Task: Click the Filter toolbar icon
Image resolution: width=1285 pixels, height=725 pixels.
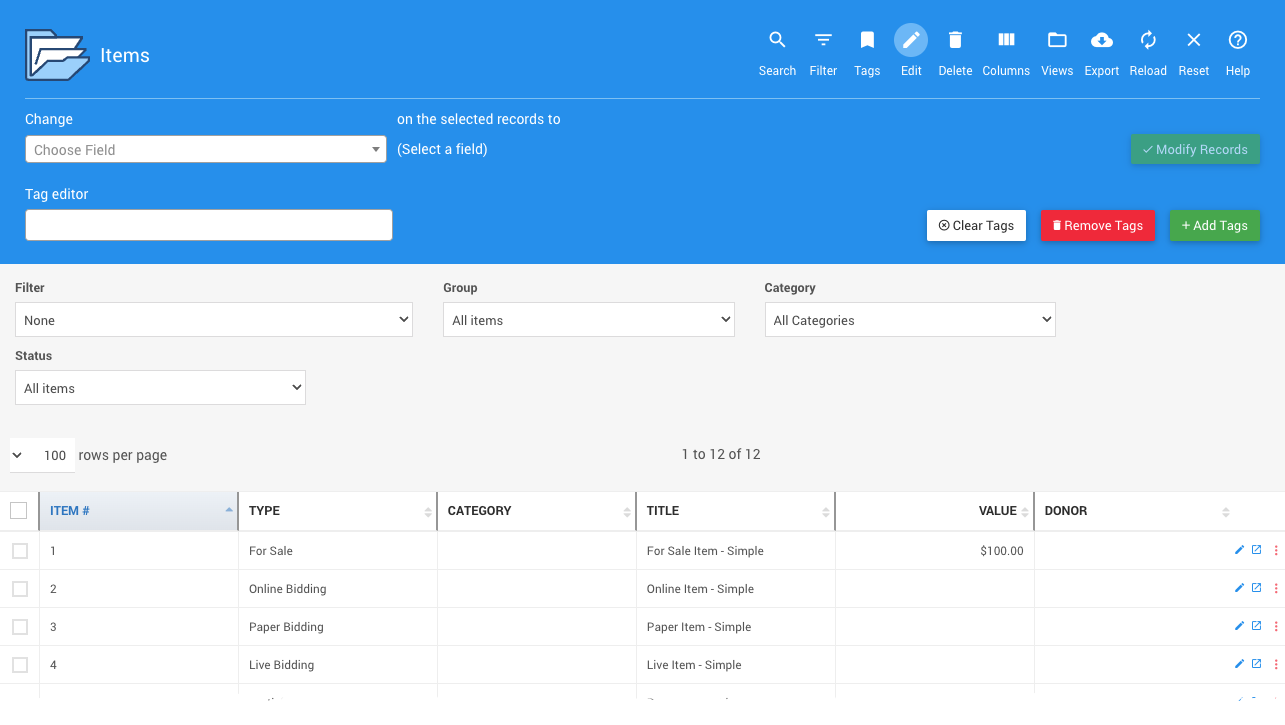Action: pos(823,41)
